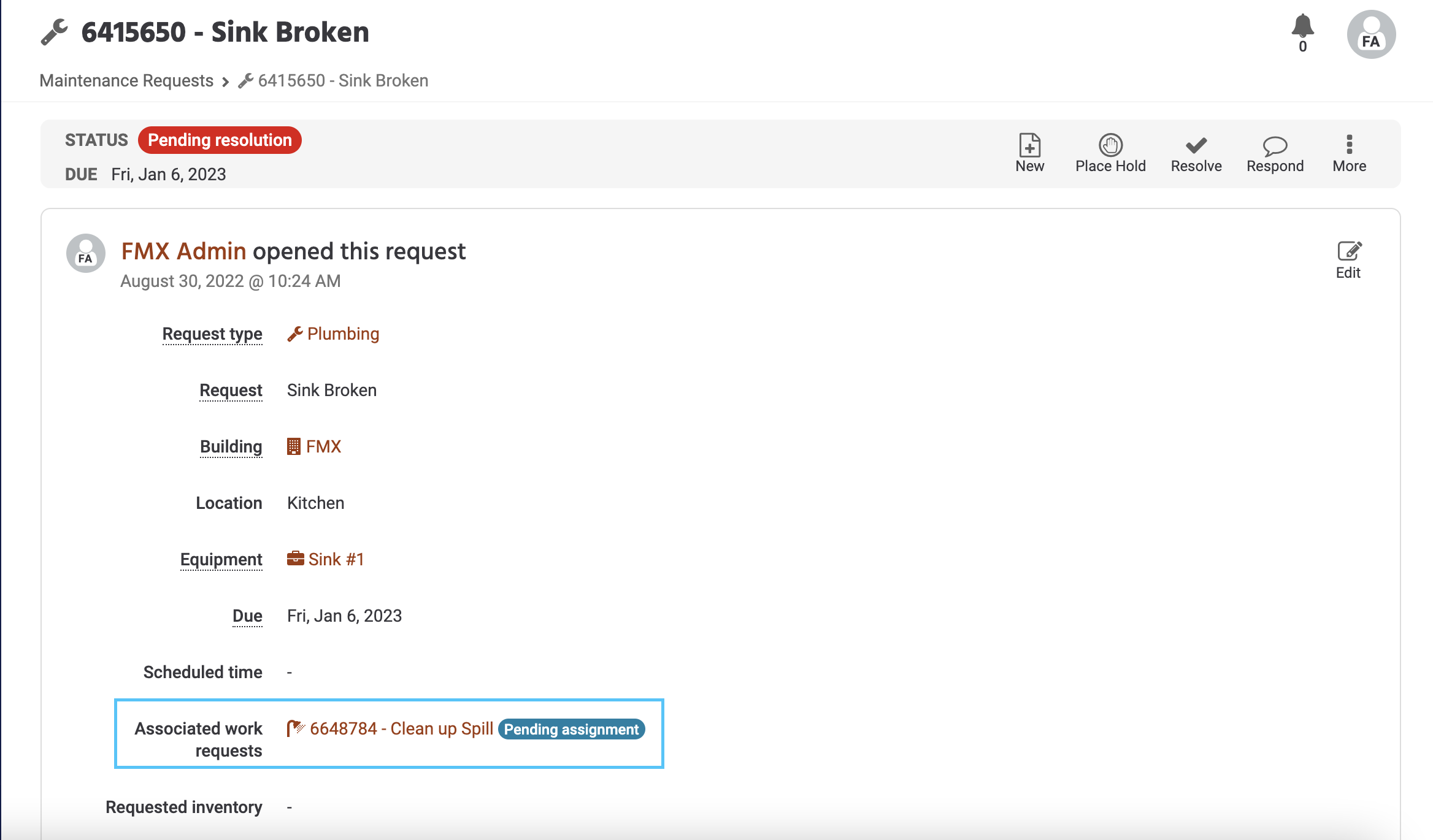Click the Pending assignment status badge
Image resolution: width=1433 pixels, height=840 pixels.
pyautogui.click(x=571, y=729)
